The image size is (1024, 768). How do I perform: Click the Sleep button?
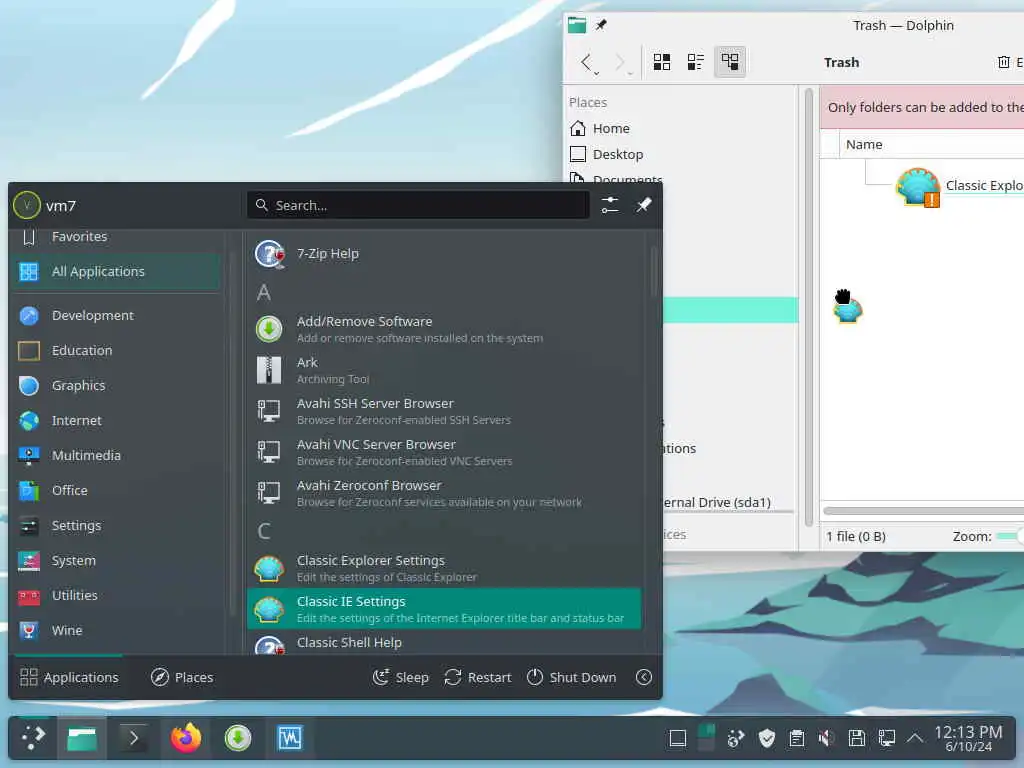[x=400, y=677]
